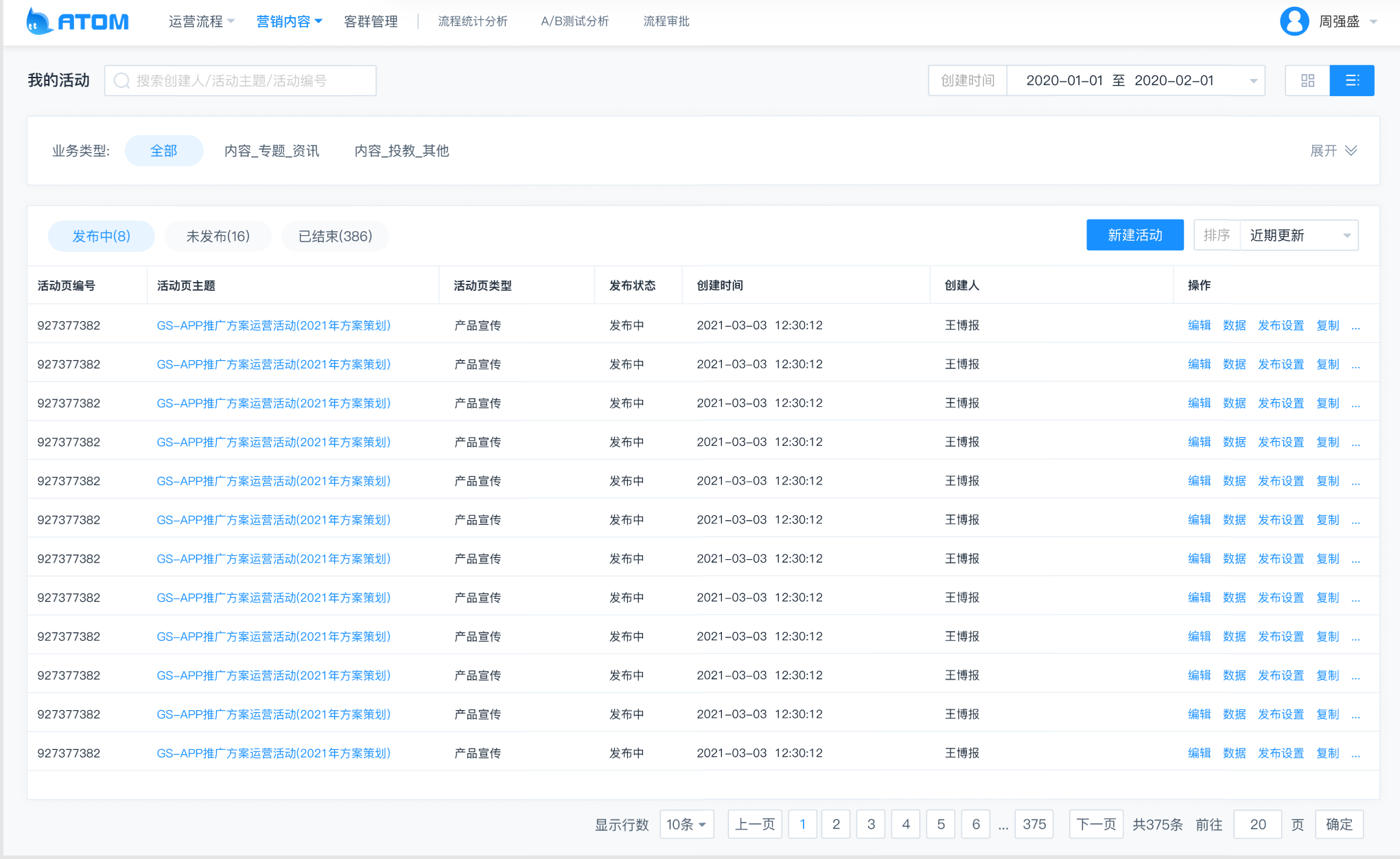
Task: Filter by 内容_专题_资讯
Action: (x=272, y=150)
